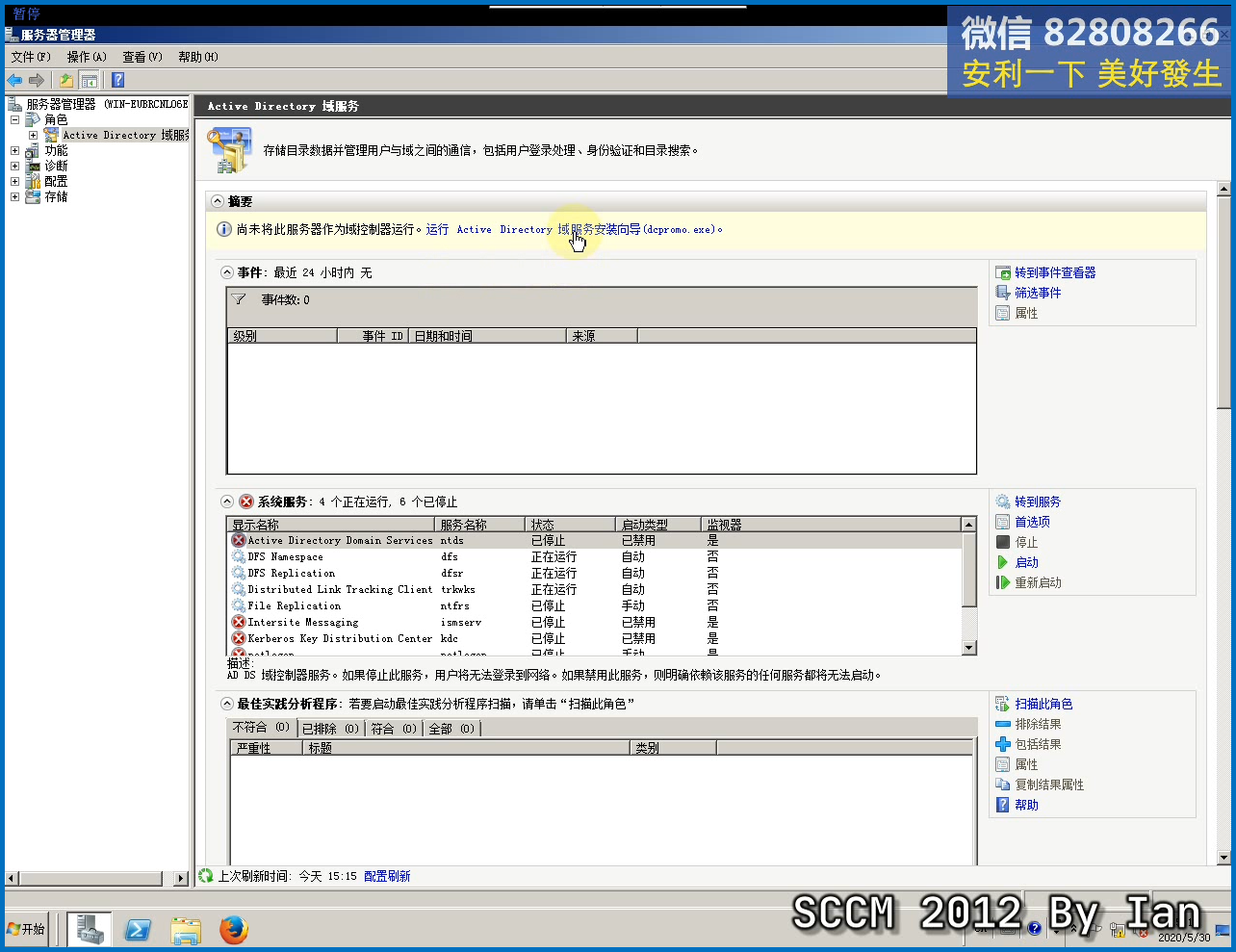1236x952 pixels.
Task: Switch to the 不符合 (0) tab
Action: [x=262, y=728]
